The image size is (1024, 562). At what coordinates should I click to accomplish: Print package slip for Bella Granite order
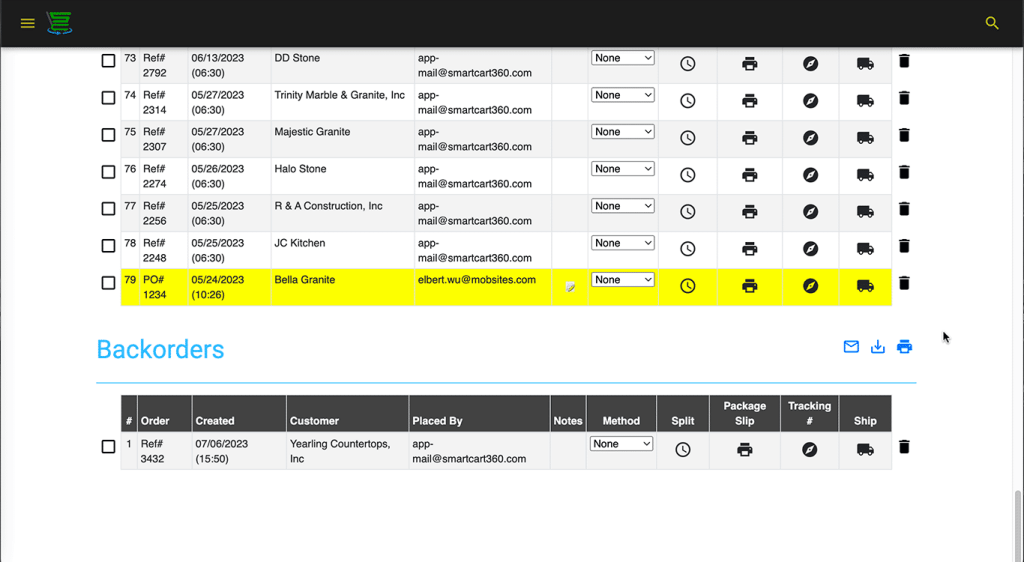click(750, 286)
